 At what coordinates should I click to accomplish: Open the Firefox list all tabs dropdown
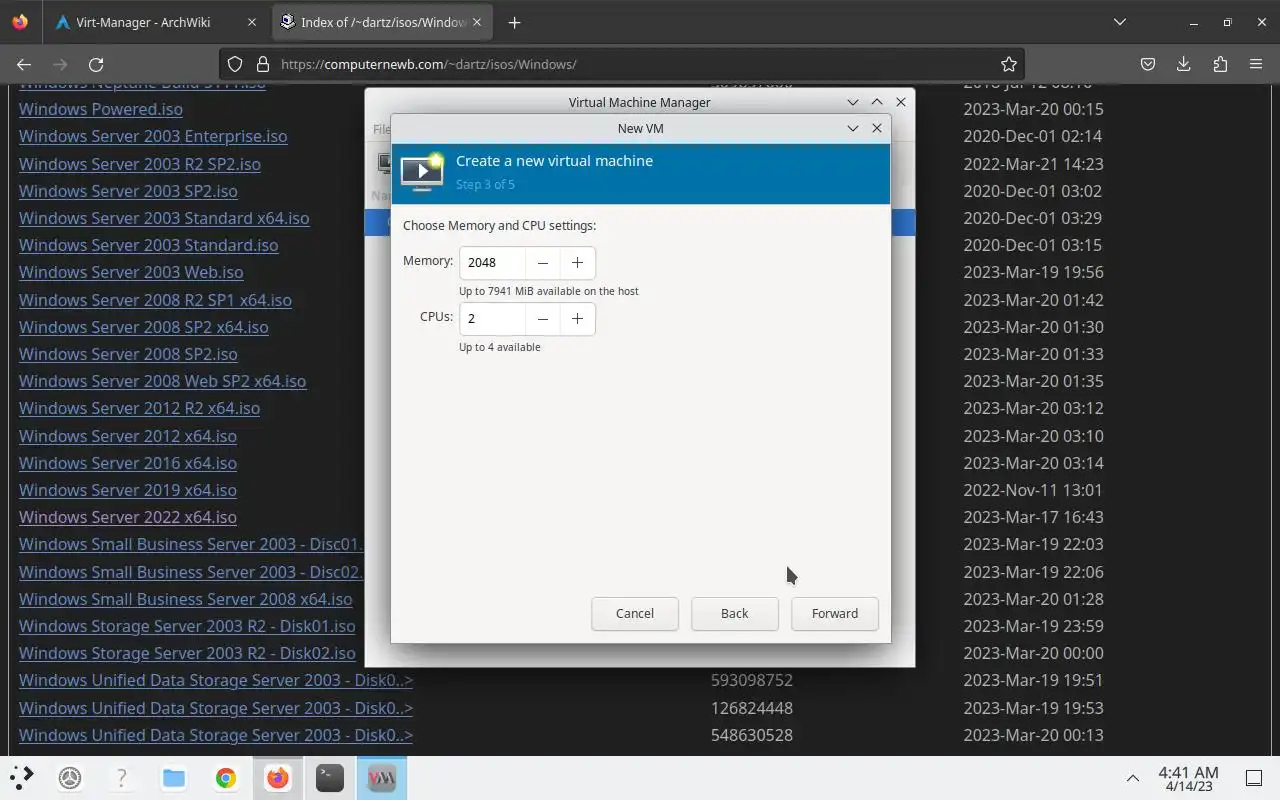(x=1120, y=22)
